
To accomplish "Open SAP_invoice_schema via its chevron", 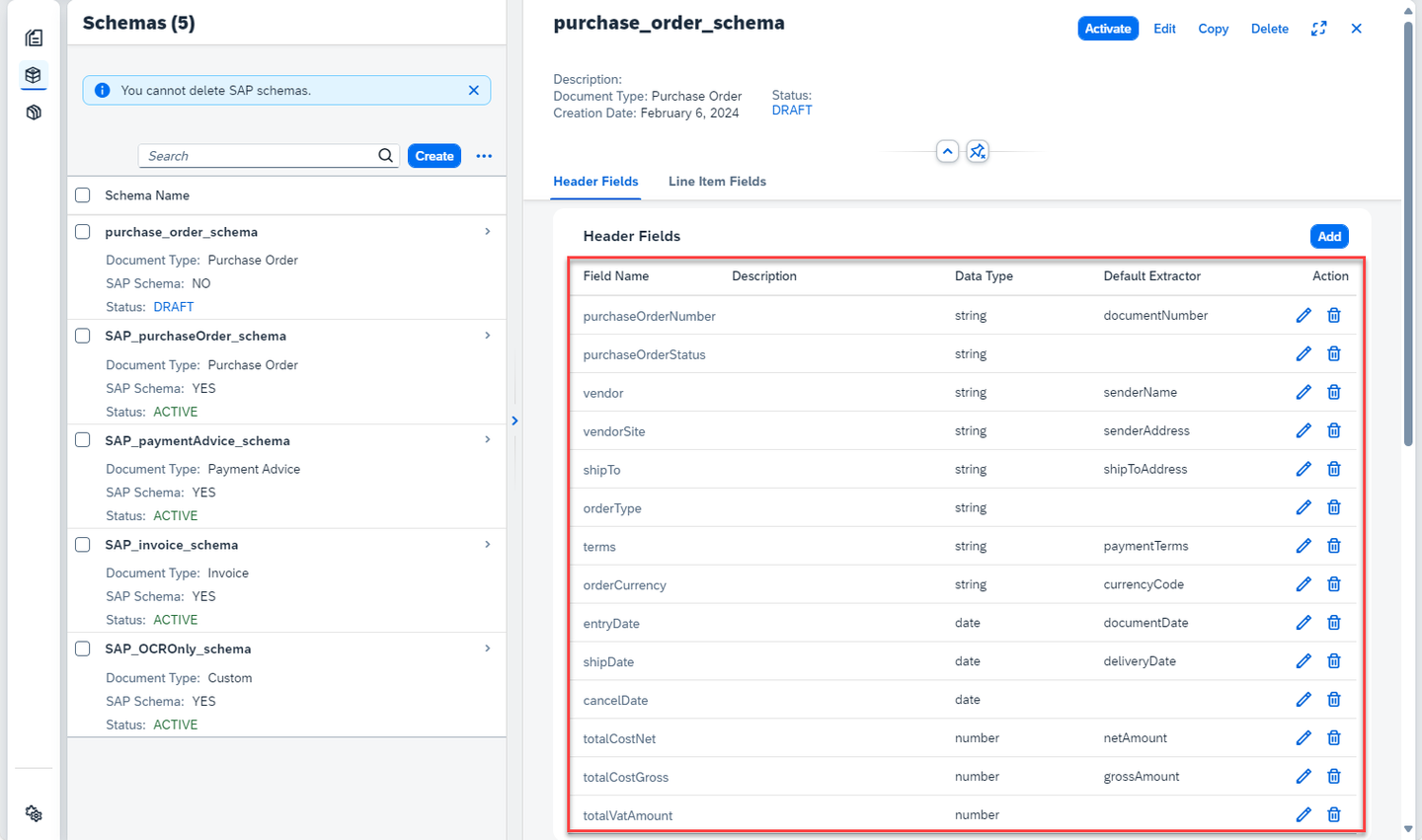I will (488, 544).
